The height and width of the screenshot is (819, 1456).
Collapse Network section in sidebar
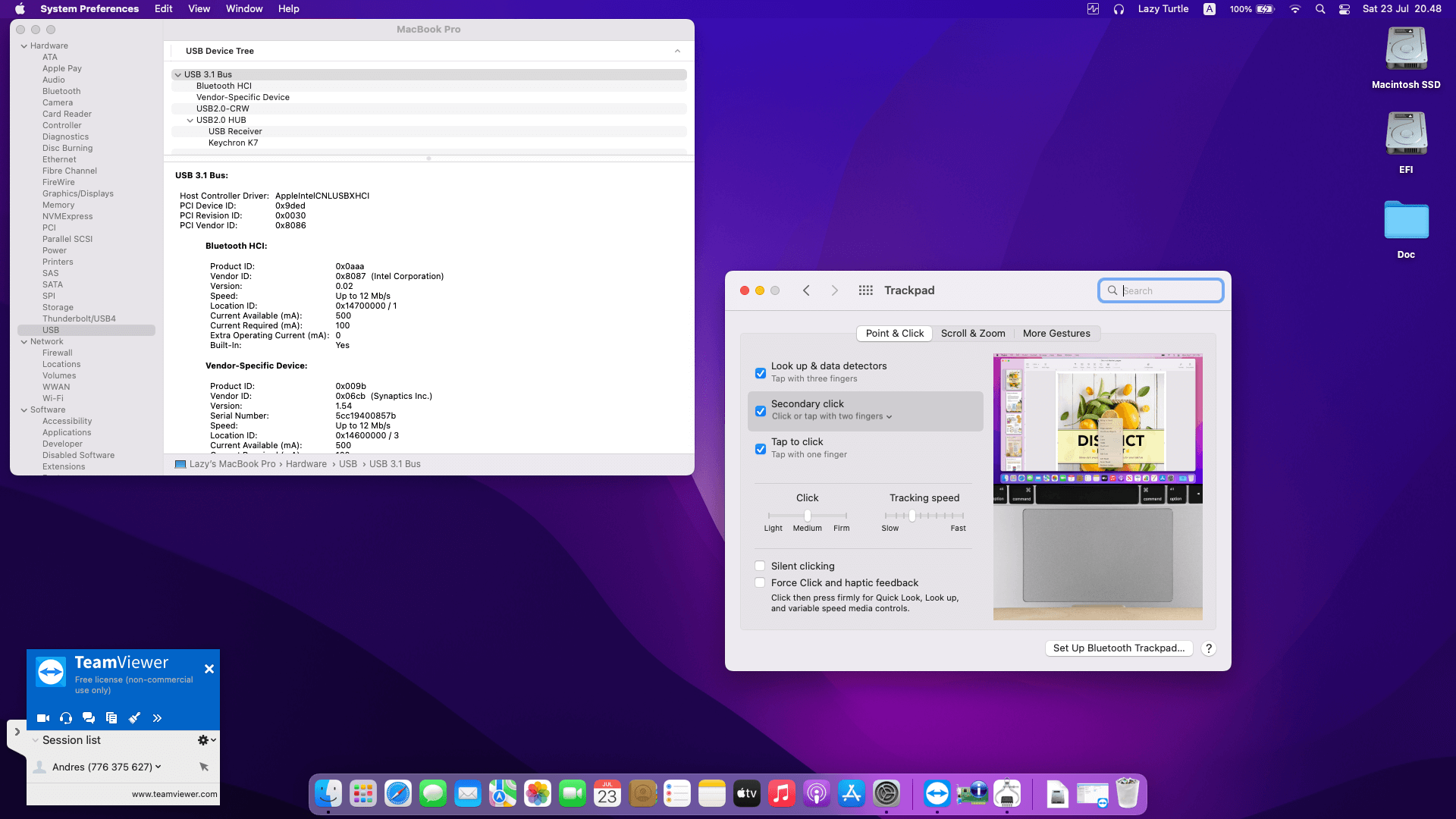pos(24,341)
